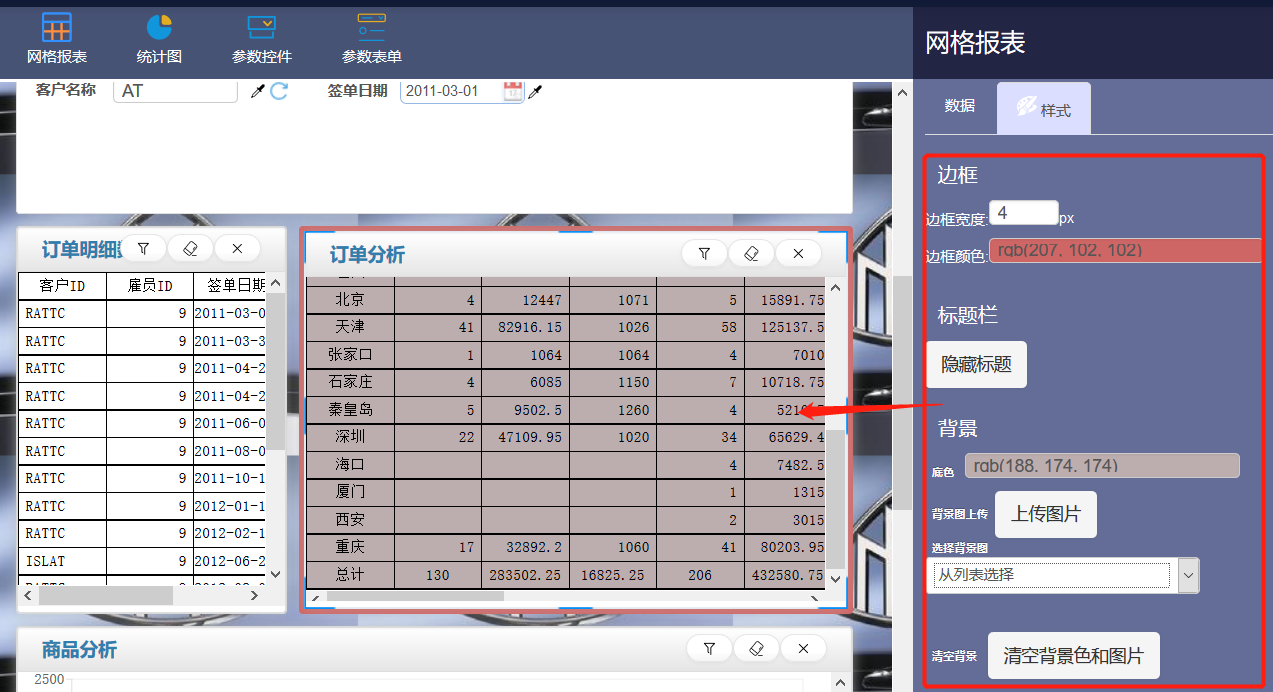The height and width of the screenshot is (692, 1273).
Task: Click the ISLAT customer ID cell
Action: [62, 561]
